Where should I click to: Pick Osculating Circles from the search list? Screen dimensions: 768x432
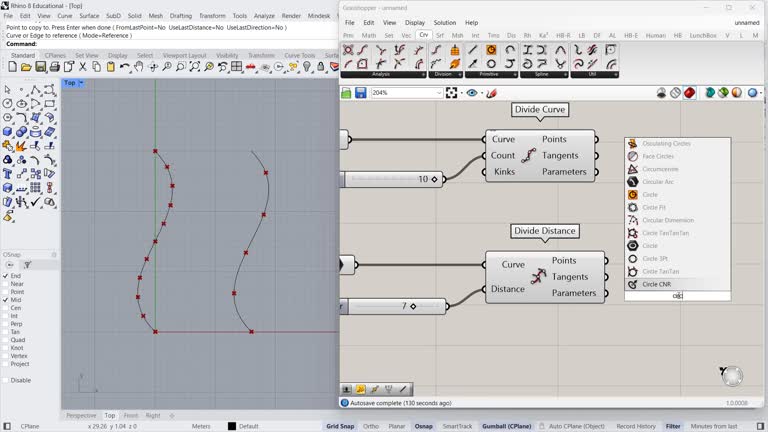666,144
